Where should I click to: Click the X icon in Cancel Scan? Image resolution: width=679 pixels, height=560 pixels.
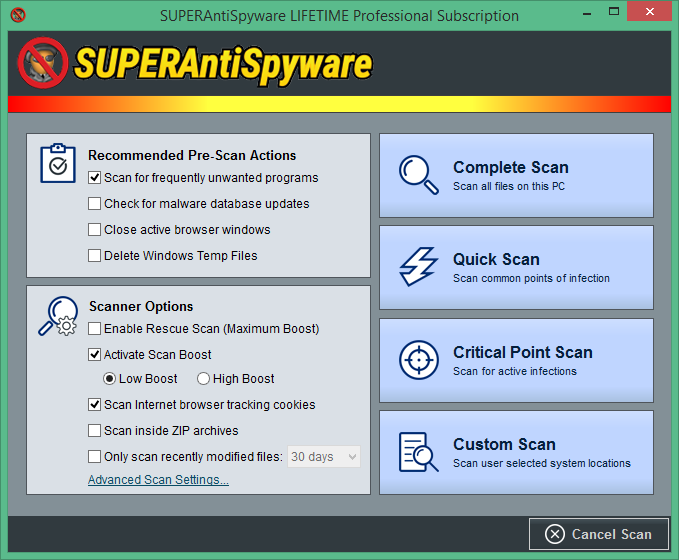click(555, 534)
